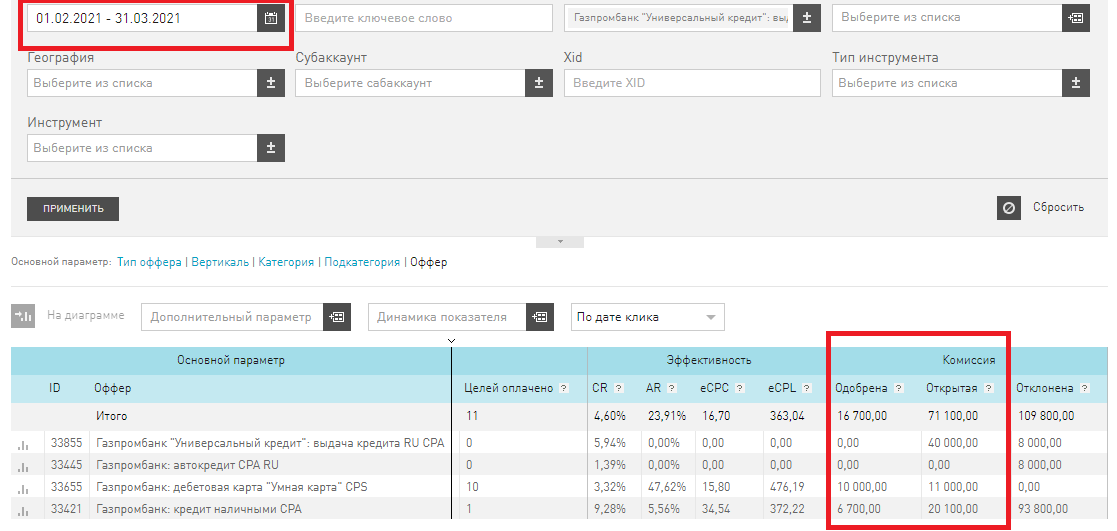Click plus-minus button for Инструмент field
Screen dimensions: 1117x531
coord(271,148)
